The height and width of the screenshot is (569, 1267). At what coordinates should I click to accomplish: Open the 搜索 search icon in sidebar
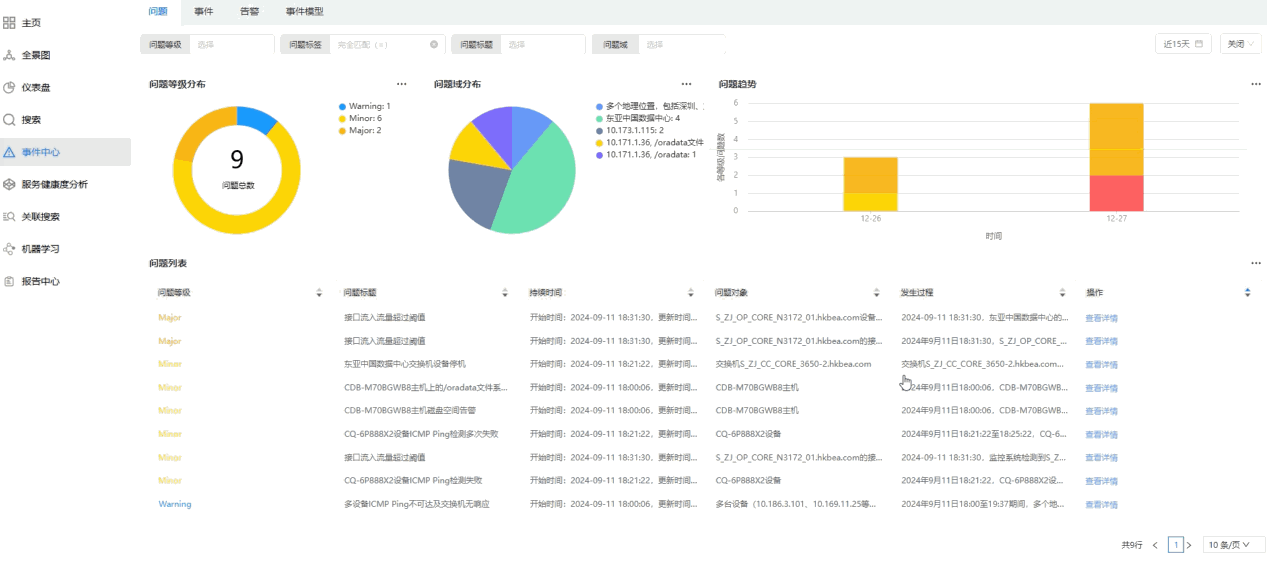tap(9, 119)
